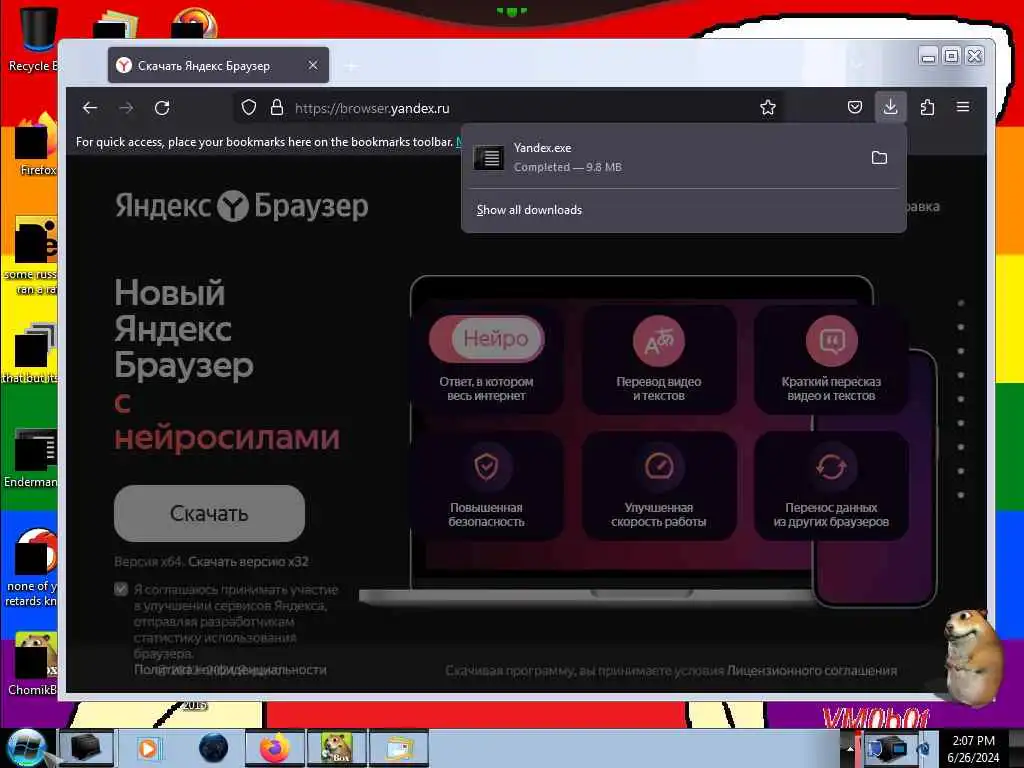Open the Save to Pocket icon
The image size is (1024, 768).
pyautogui.click(x=855, y=107)
